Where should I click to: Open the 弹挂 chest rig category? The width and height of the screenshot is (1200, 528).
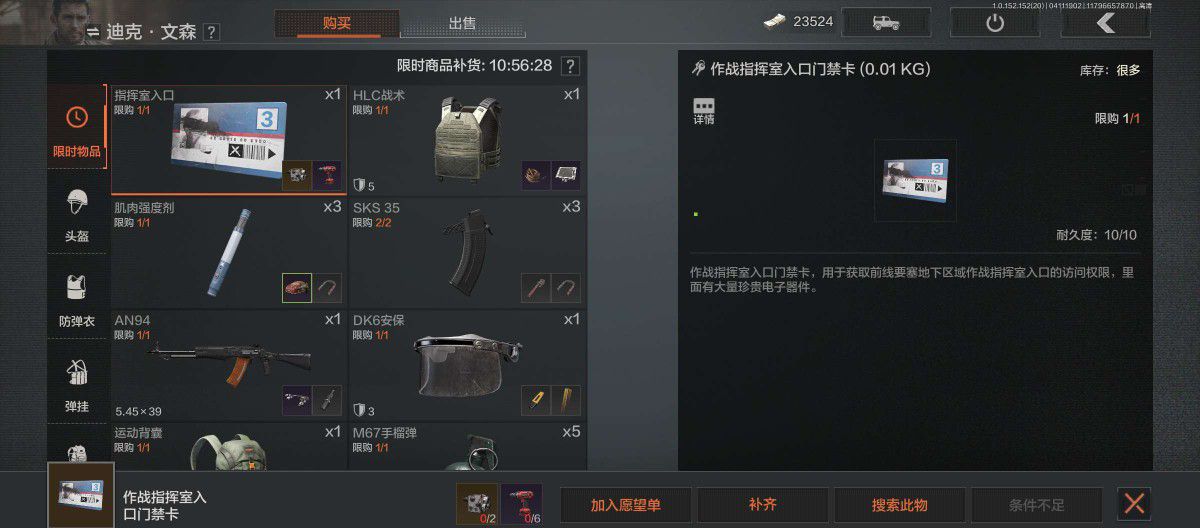pos(76,385)
